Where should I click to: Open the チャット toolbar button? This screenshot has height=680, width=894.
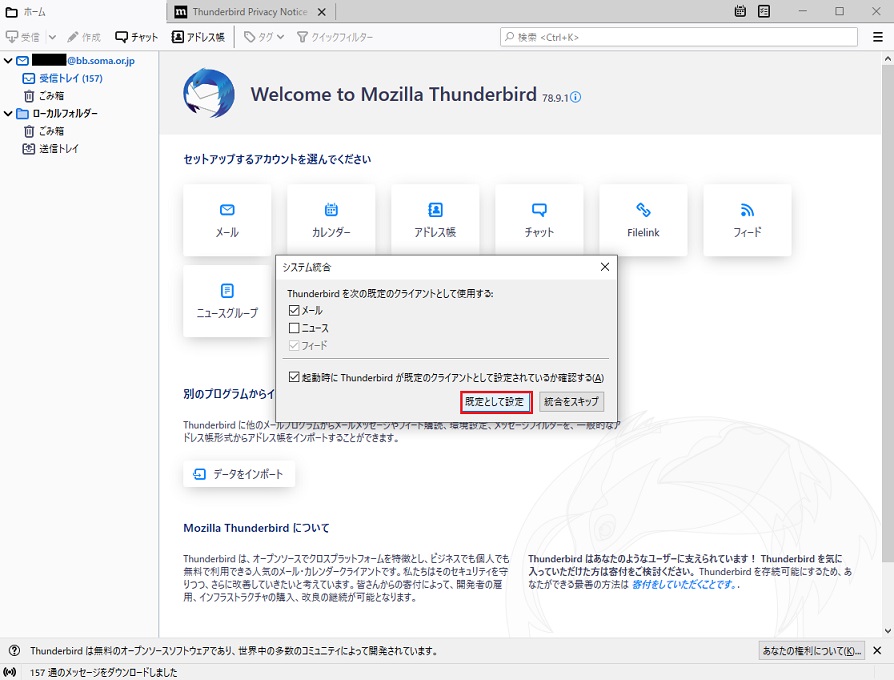136,37
